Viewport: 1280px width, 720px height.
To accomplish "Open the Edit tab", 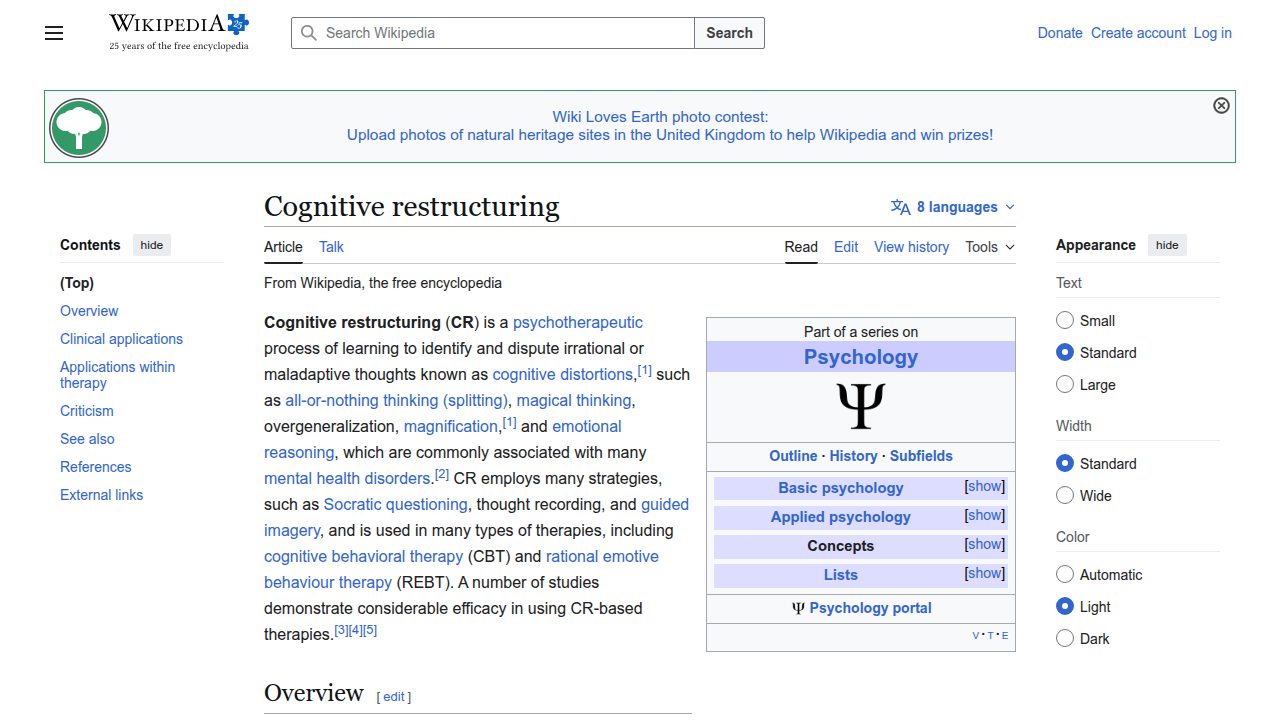I will coord(846,247).
